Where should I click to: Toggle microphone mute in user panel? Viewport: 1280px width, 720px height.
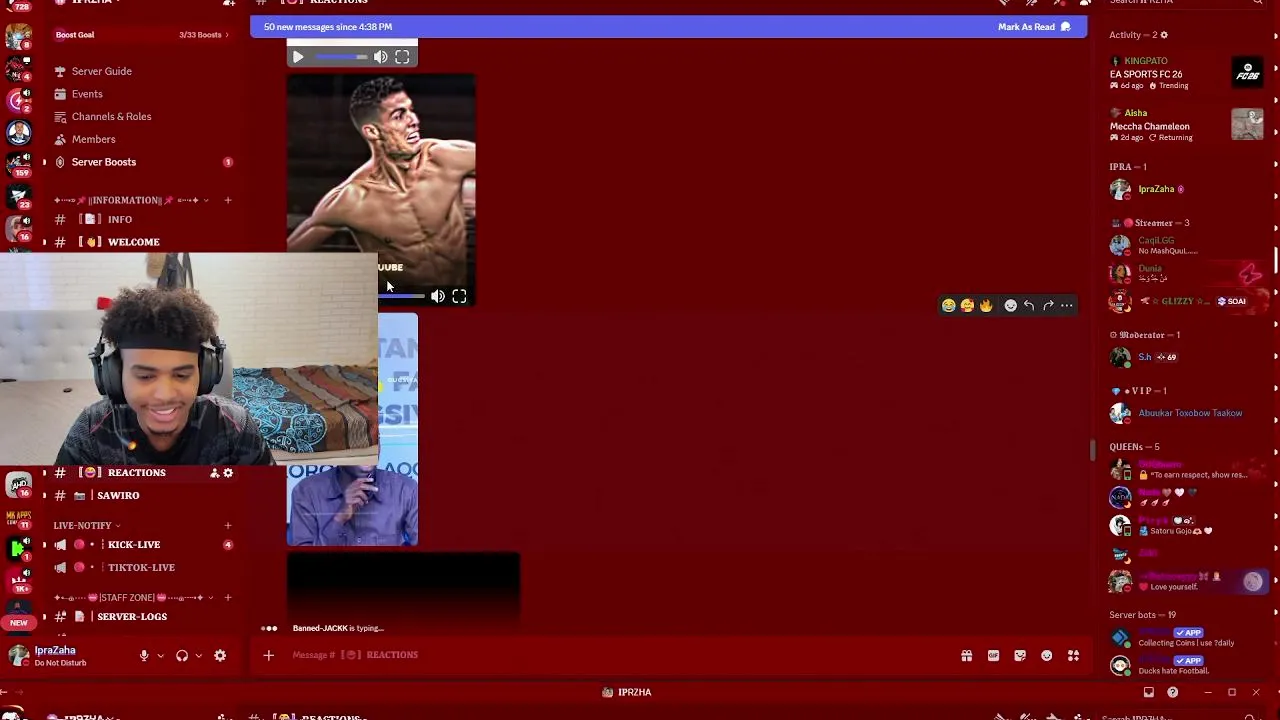point(144,656)
